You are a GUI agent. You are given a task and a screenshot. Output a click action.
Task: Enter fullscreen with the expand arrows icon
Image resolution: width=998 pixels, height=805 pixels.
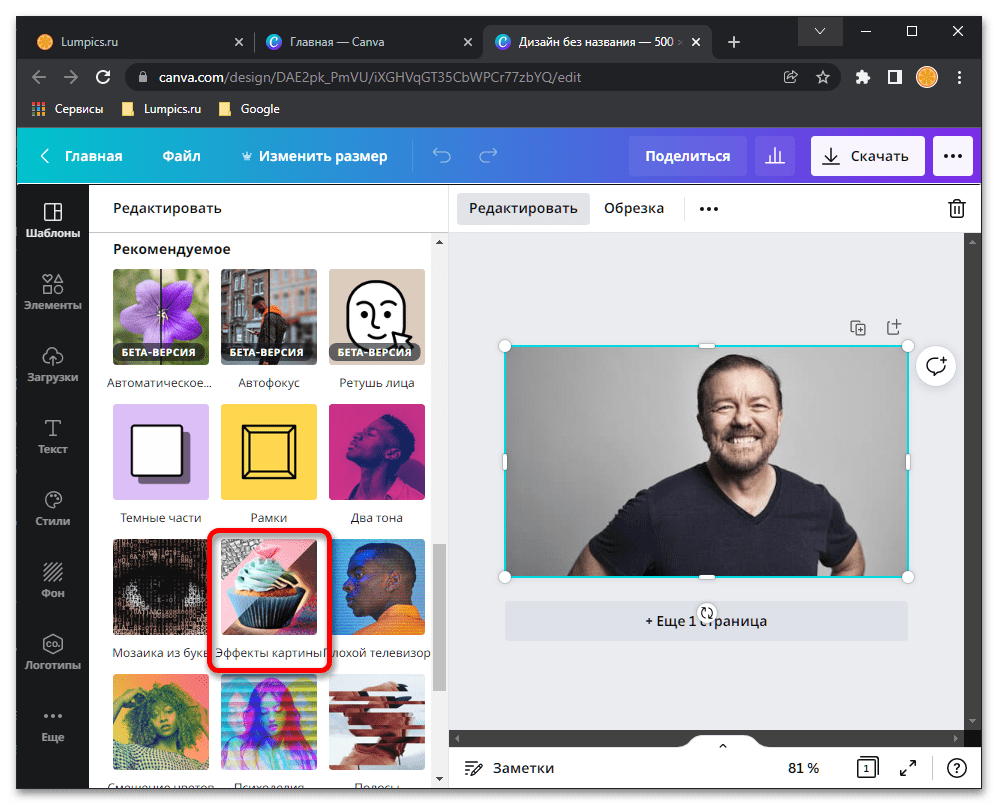coord(907,768)
